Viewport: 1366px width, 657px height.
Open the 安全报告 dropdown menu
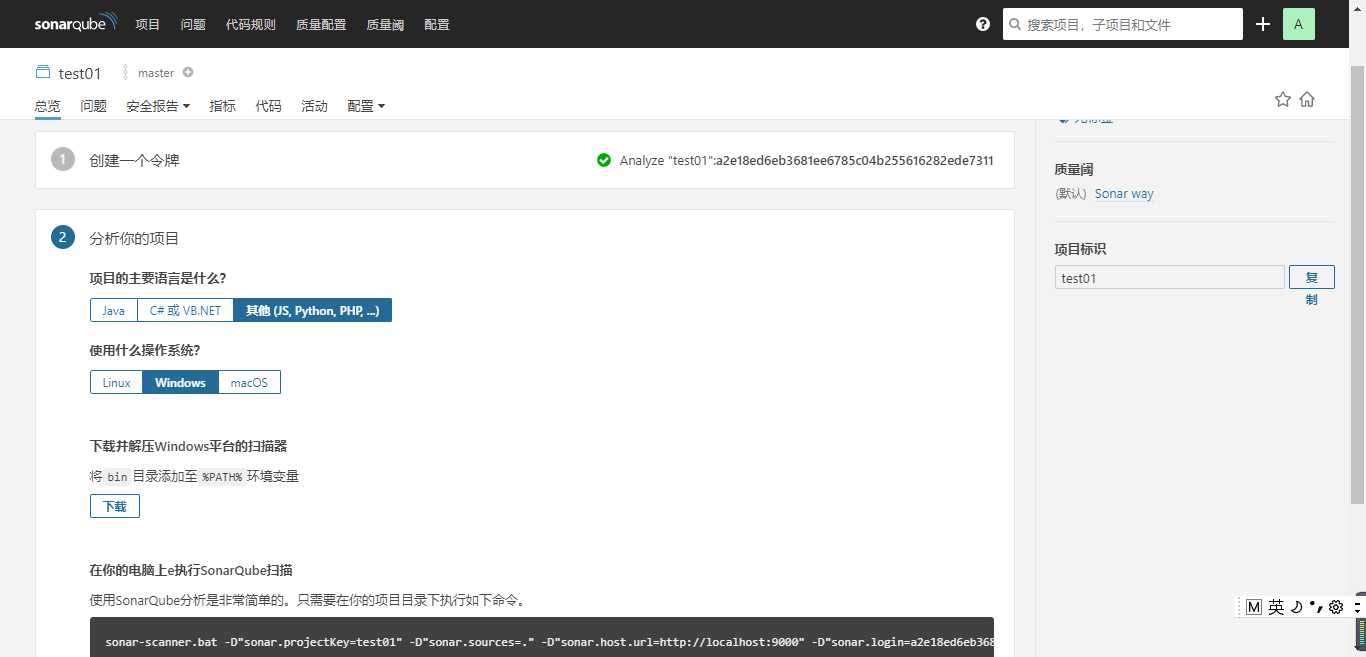coord(158,106)
